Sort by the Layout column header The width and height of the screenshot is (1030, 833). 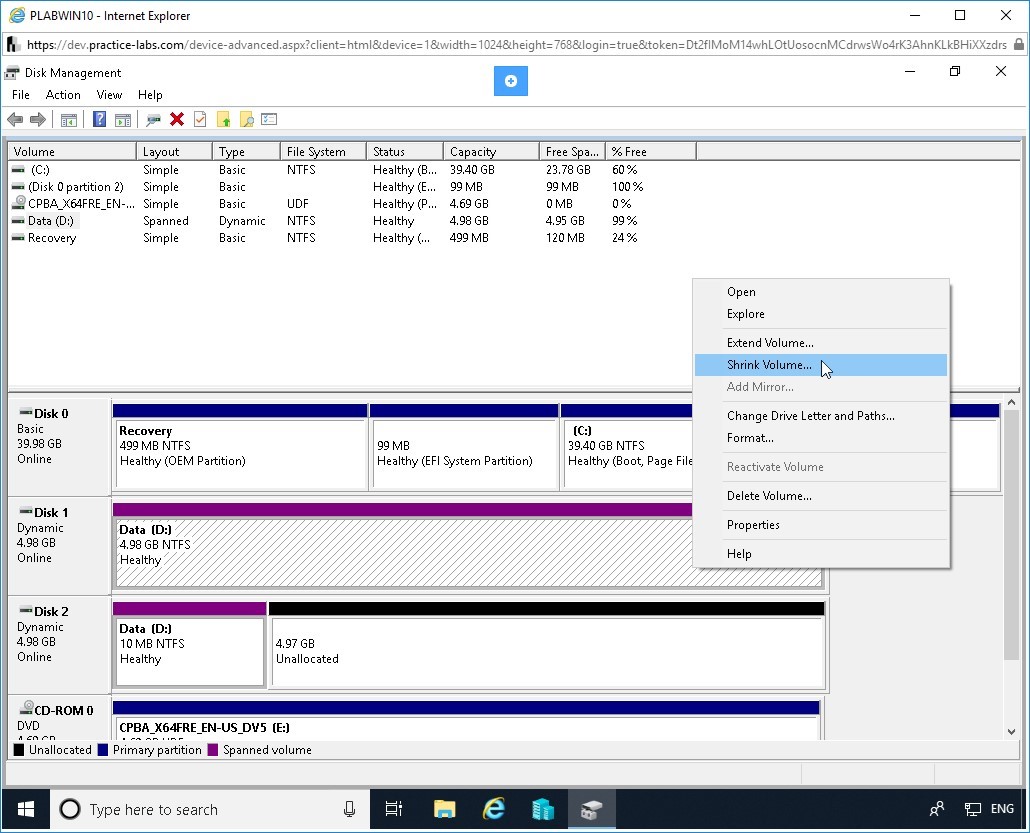point(174,152)
